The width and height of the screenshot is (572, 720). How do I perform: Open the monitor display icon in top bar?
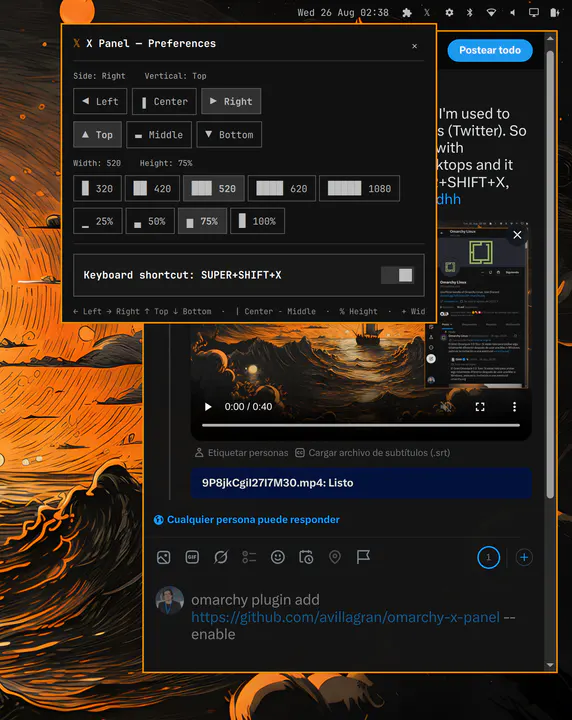point(533,13)
